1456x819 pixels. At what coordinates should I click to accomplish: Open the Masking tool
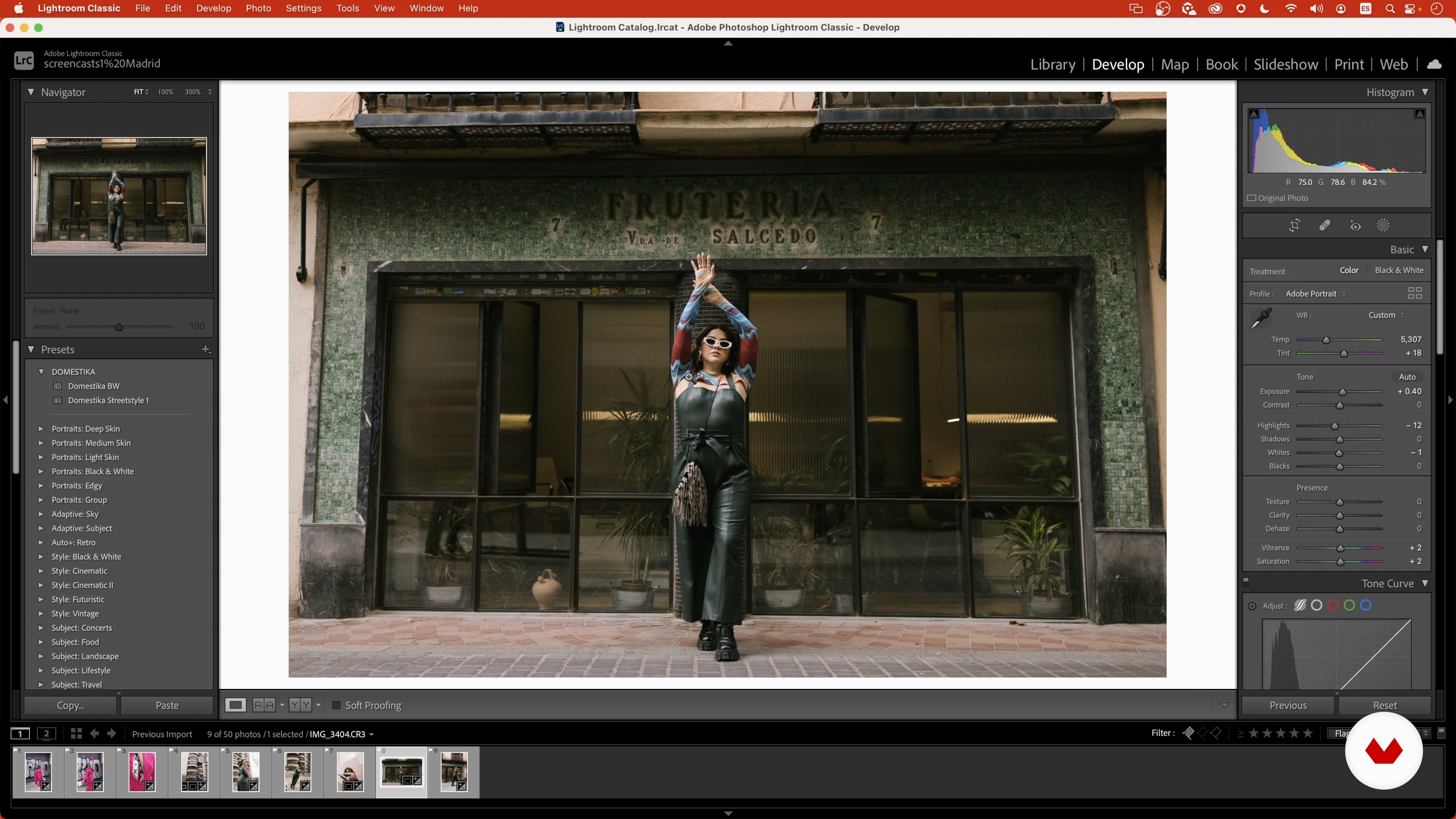[1383, 226]
